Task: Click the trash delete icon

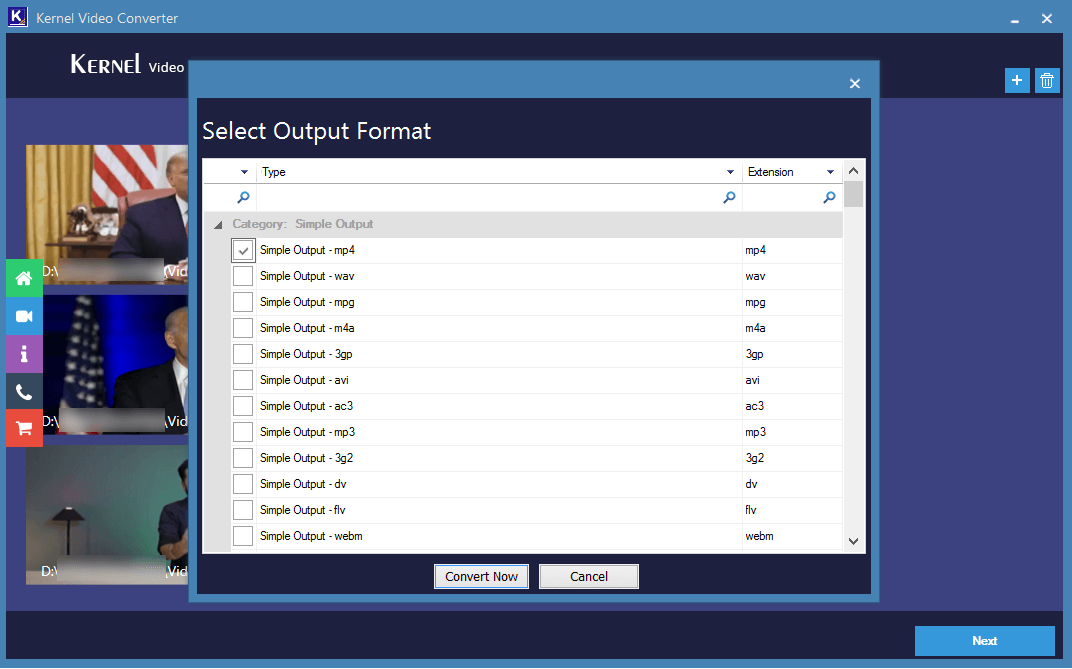Action: [1047, 81]
